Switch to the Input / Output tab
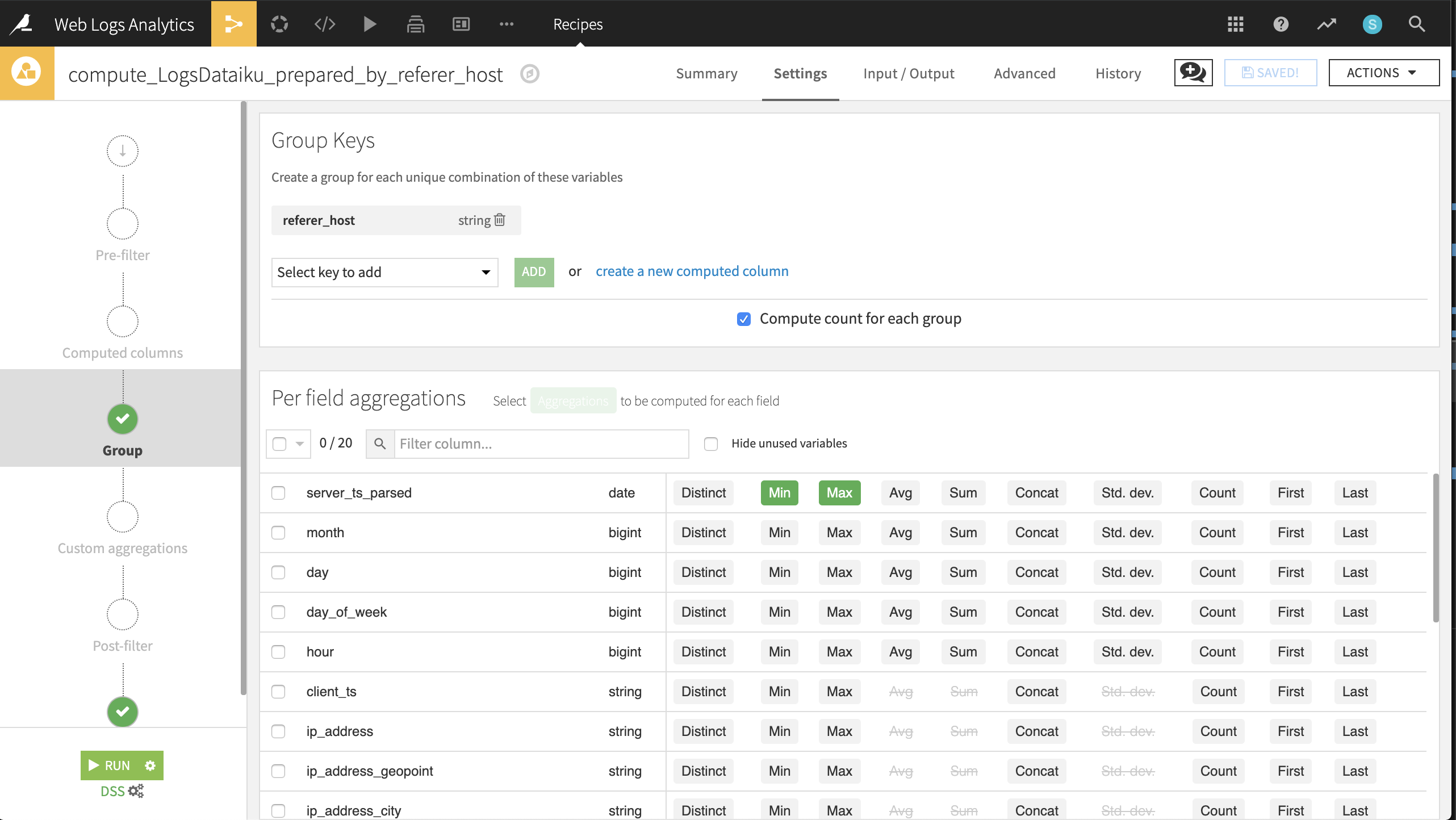 pyautogui.click(x=909, y=73)
